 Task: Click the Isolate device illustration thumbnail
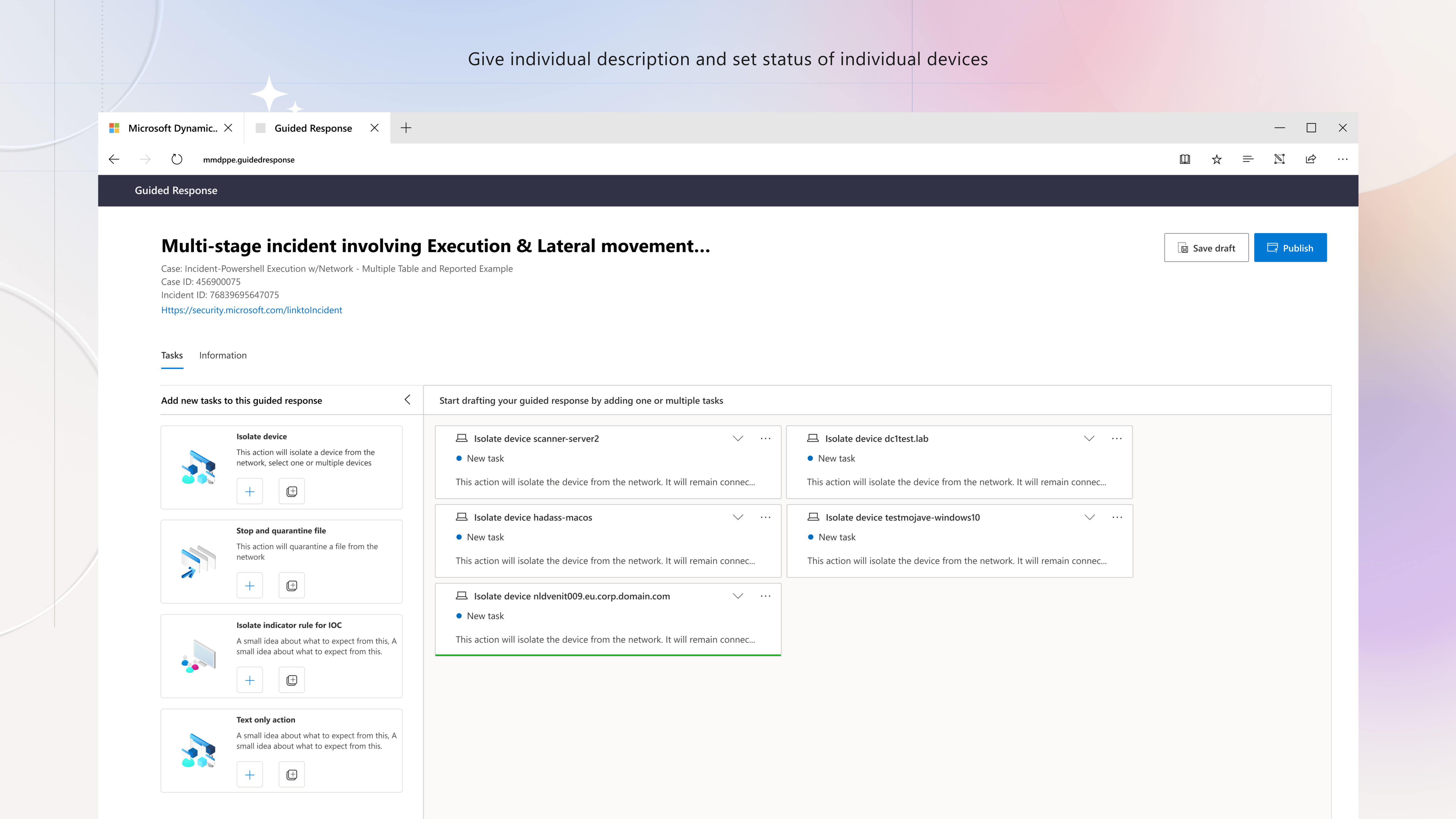(x=198, y=467)
